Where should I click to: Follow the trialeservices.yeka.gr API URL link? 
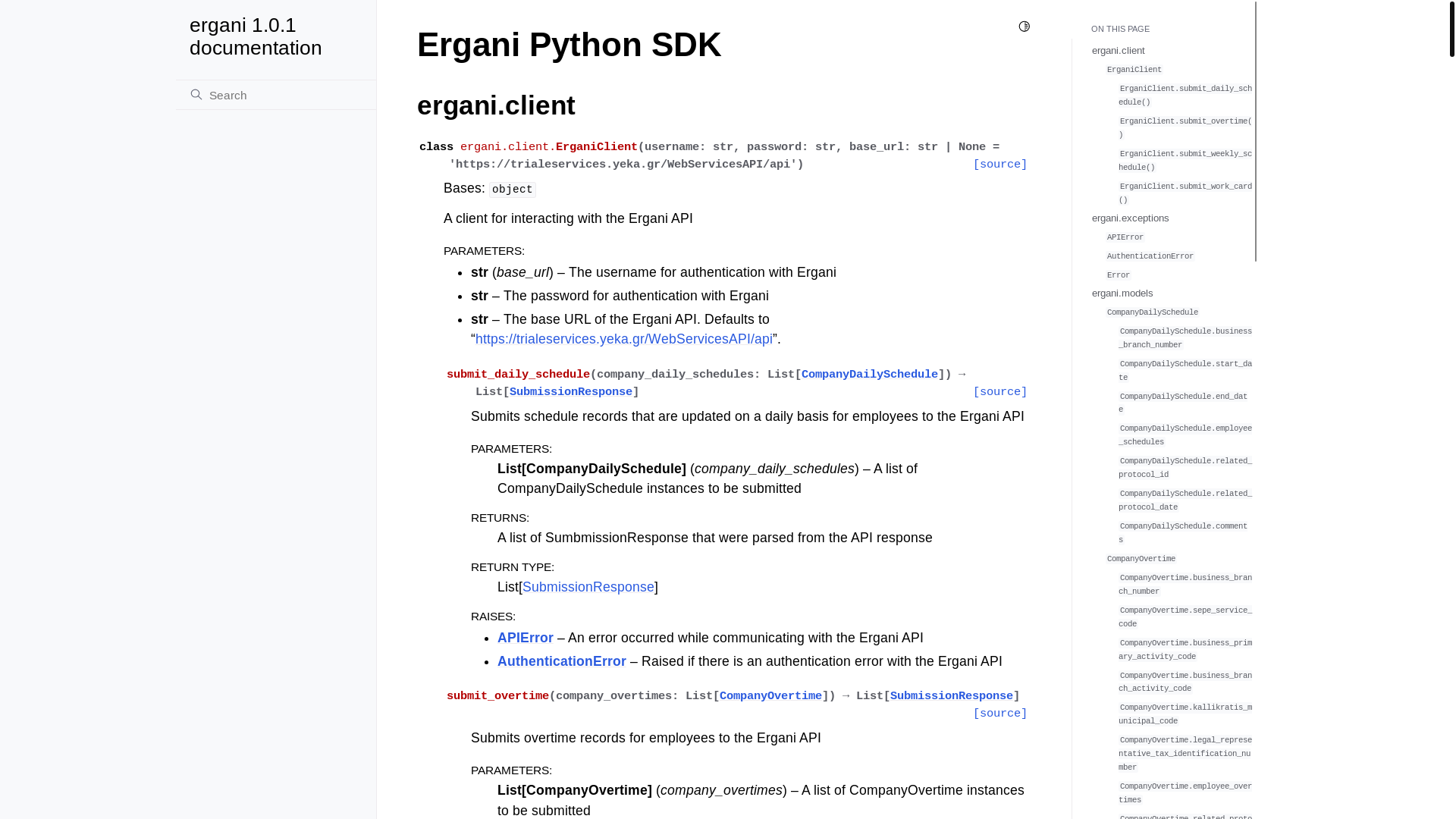(624, 339)
